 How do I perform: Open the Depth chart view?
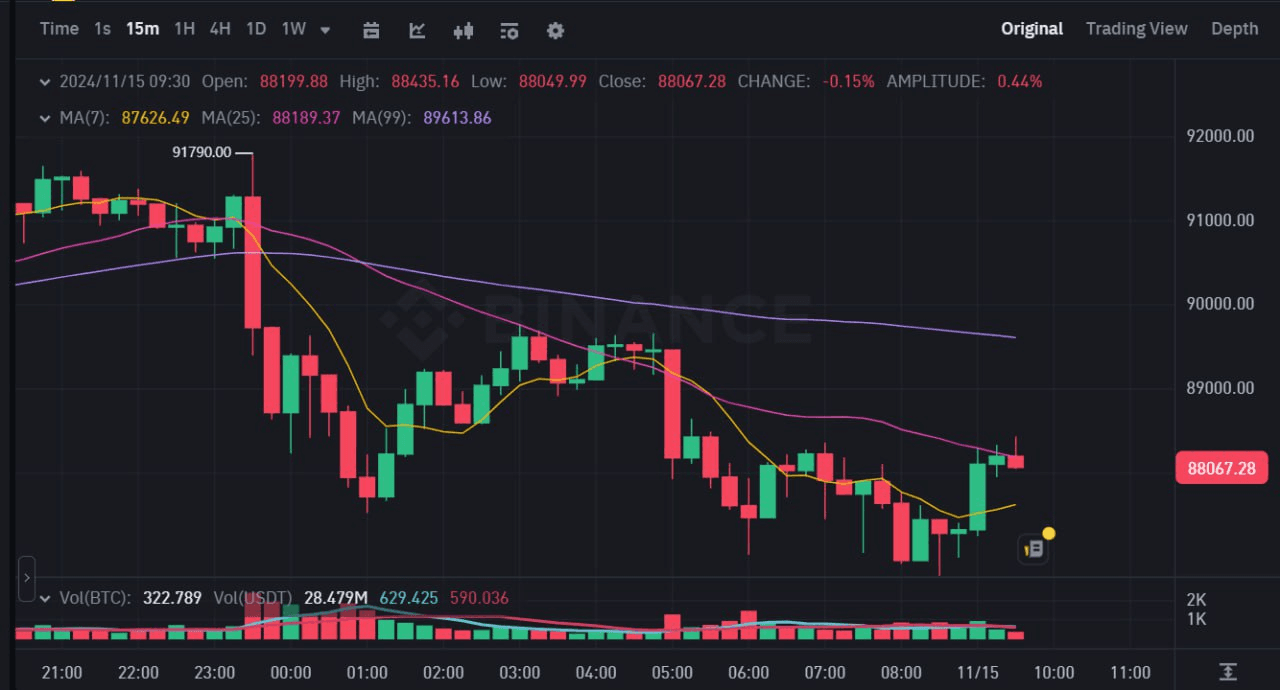pyautogui.click(x=1234, y=29)
